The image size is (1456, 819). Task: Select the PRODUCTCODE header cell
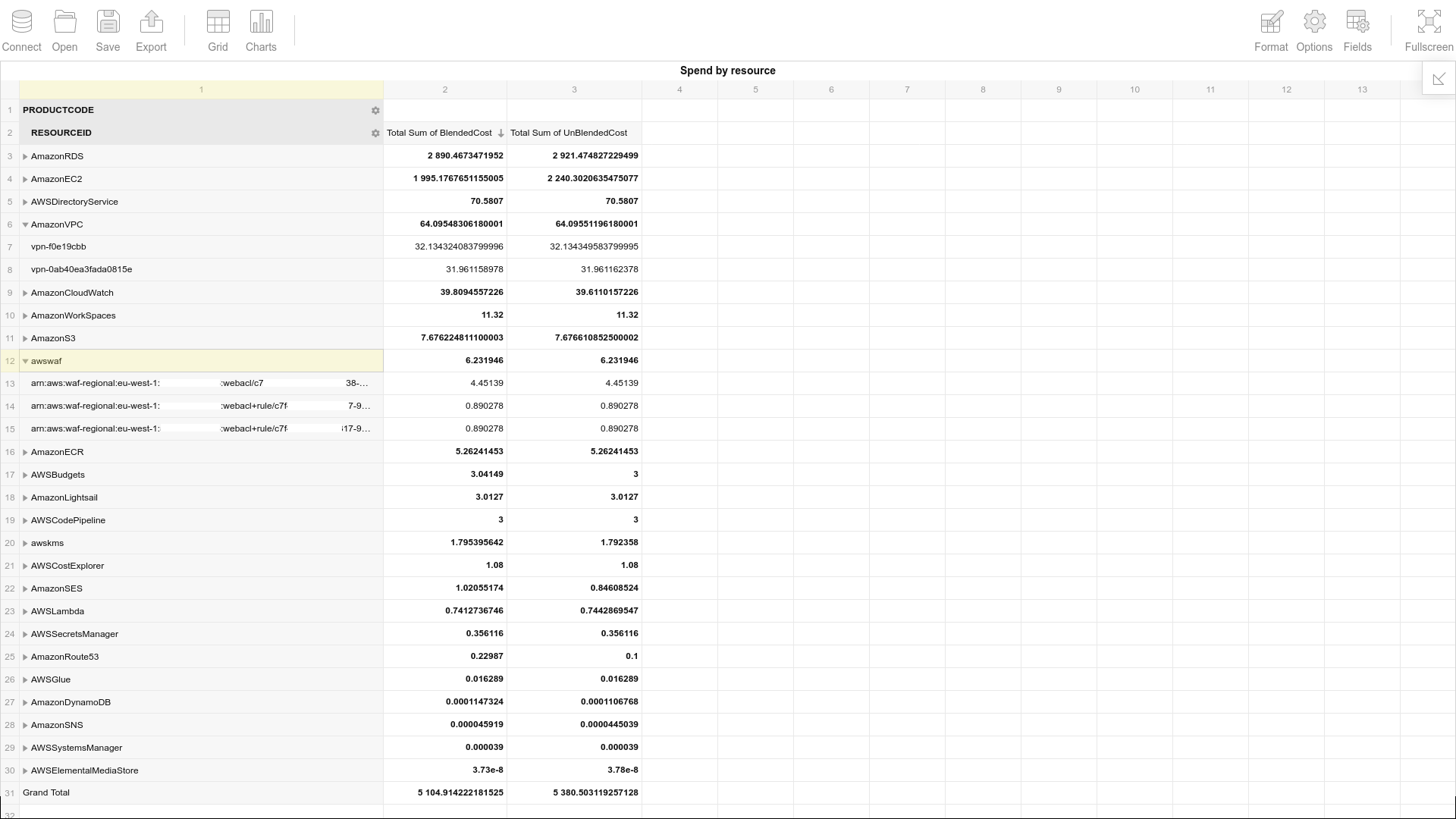(201, 110)
